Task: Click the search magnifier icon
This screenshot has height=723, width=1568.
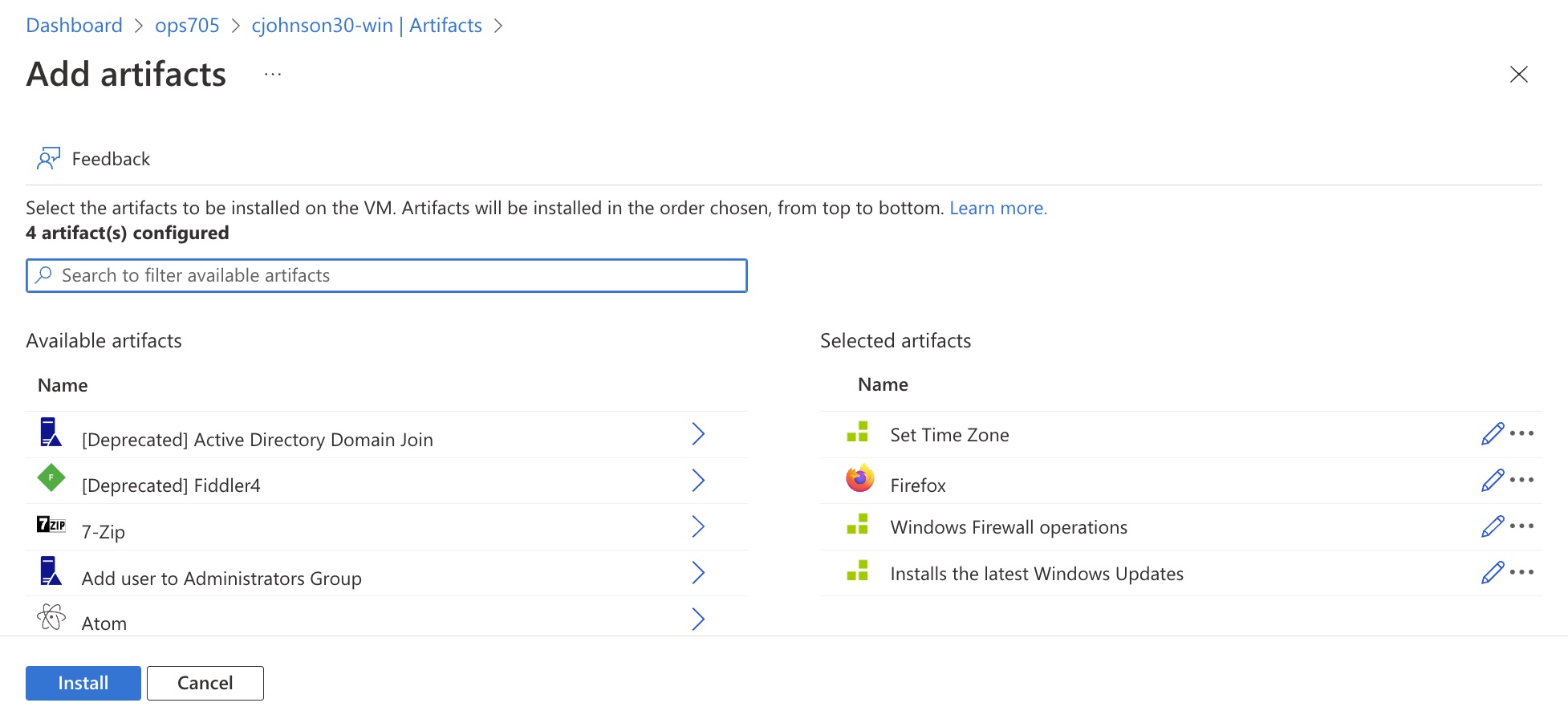Action: tap(45, 275)
